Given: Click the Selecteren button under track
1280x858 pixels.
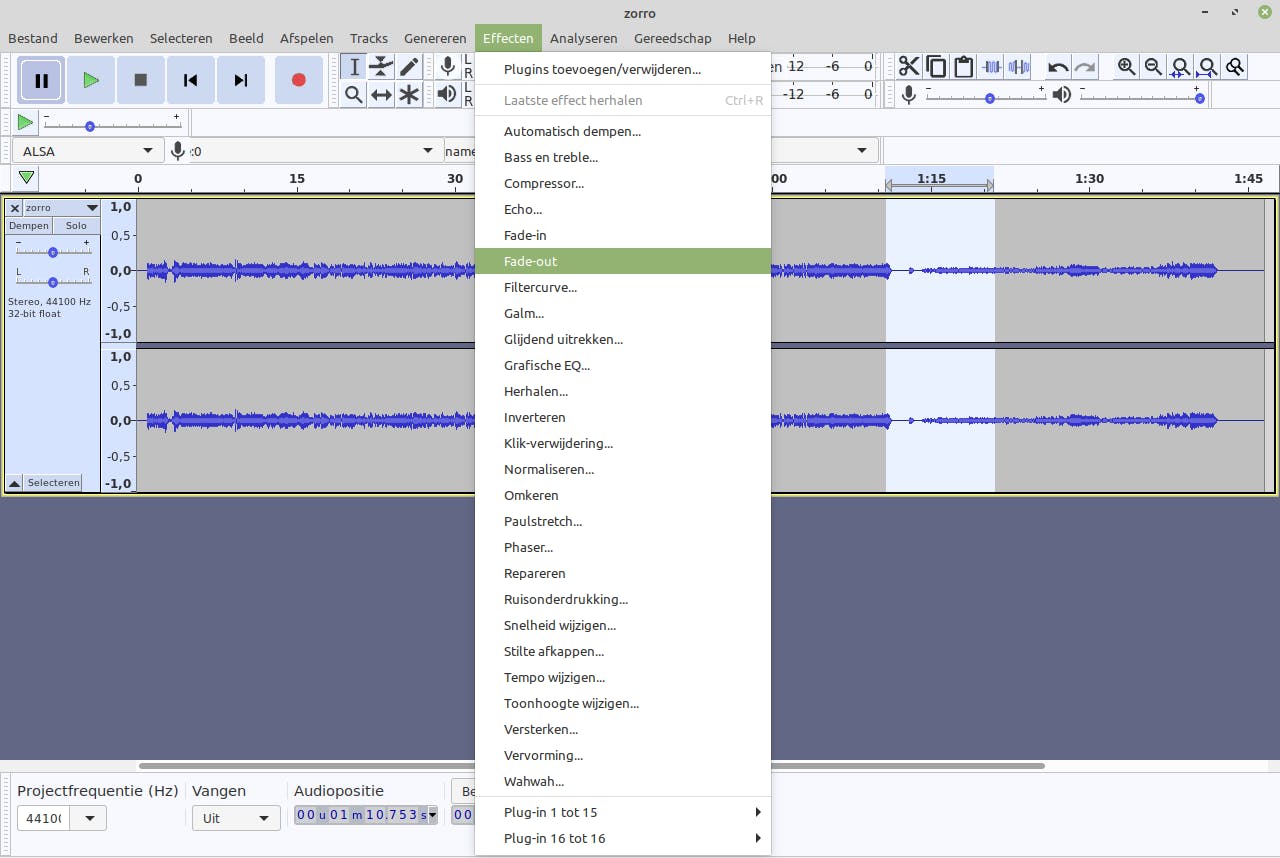Looking at the screenshot, I should coord(53,483).
